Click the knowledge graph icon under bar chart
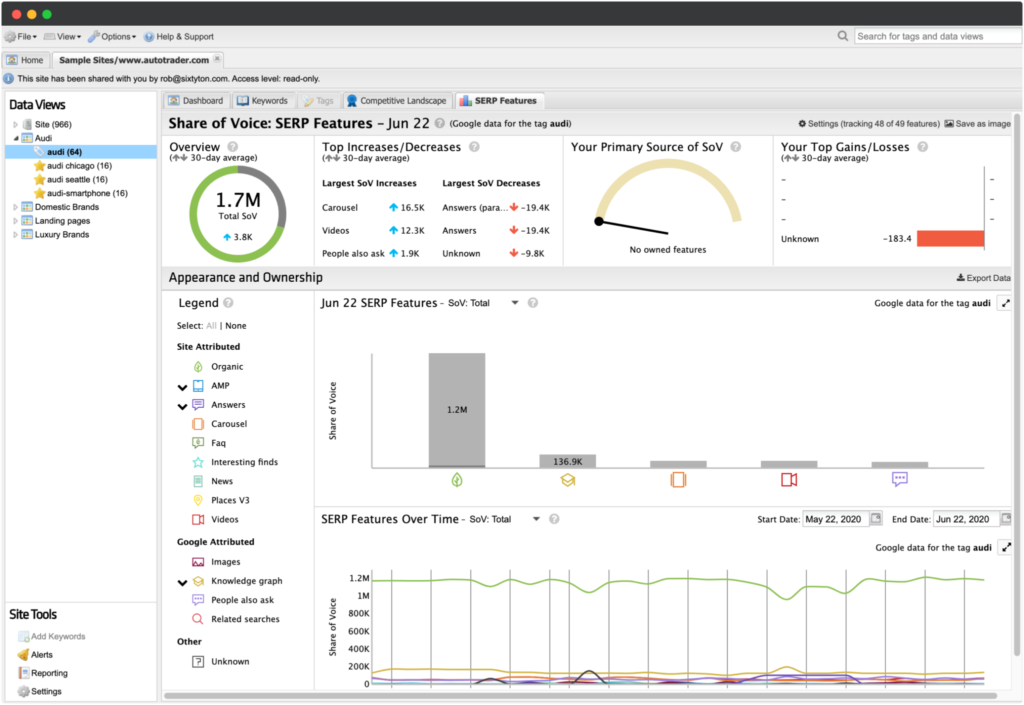This screenshot has width=1024, height=705. [568, 480]
